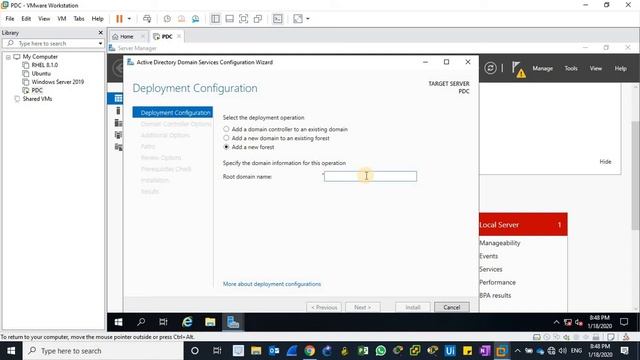
Task: Click the Hide link in Server Manager
Action: tap(605, 162)
